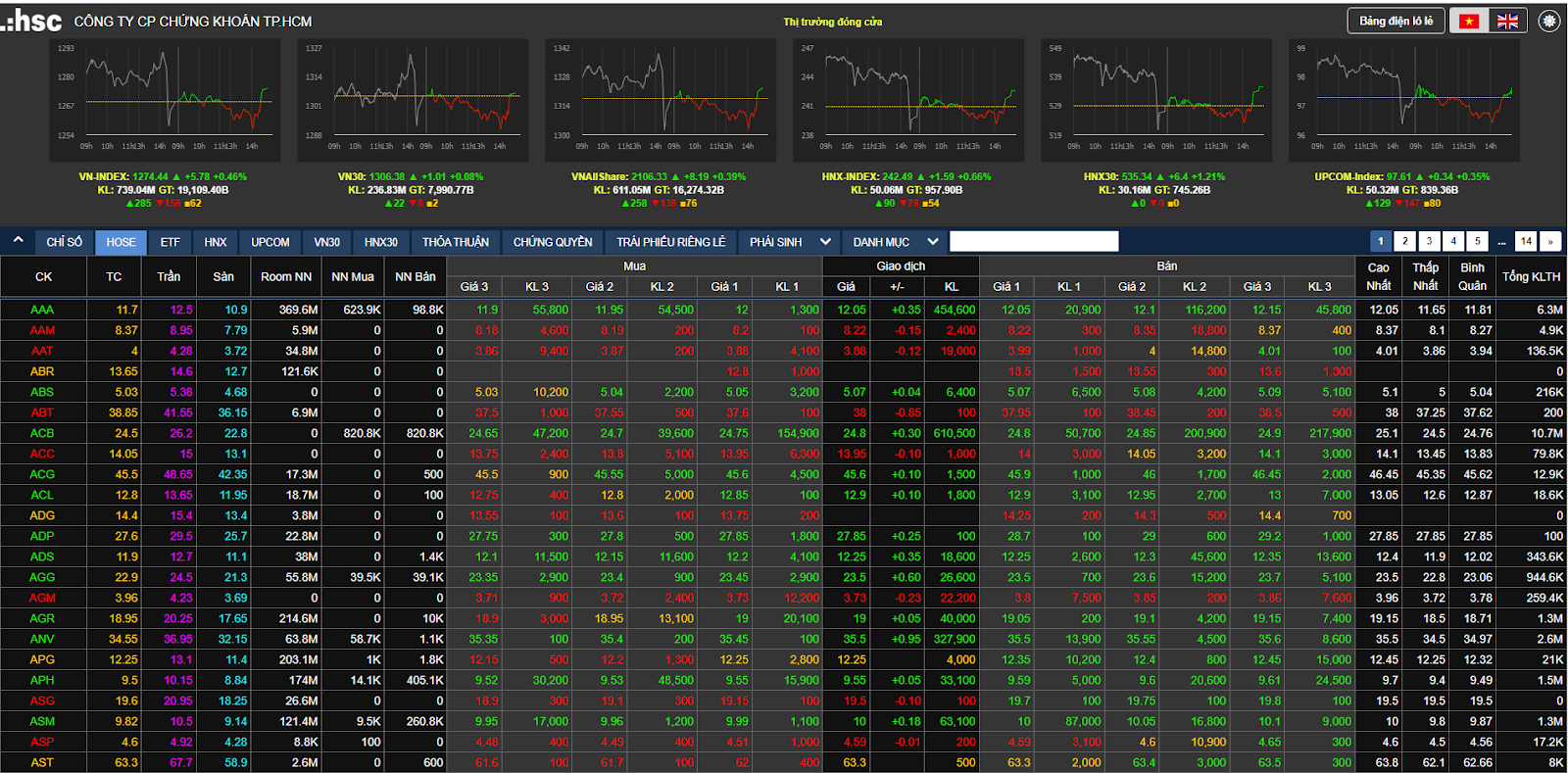Go to page 3
The image size is (1568, 773).
(x=1429, y=241)
